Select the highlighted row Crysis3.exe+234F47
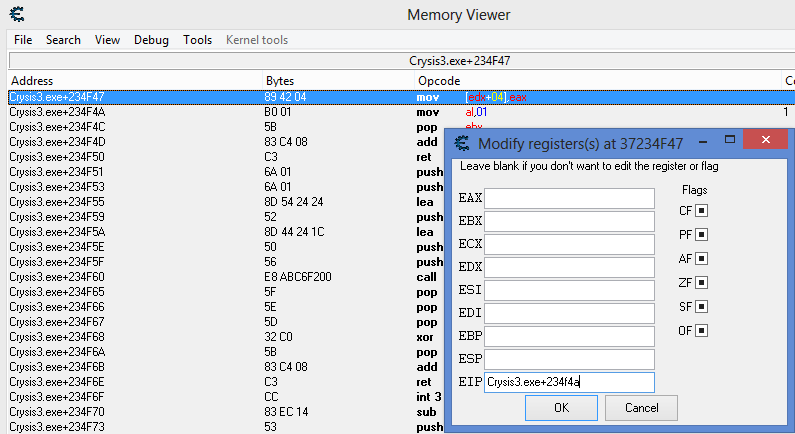This screenshot has width=795, height=434. pos(402,97)
